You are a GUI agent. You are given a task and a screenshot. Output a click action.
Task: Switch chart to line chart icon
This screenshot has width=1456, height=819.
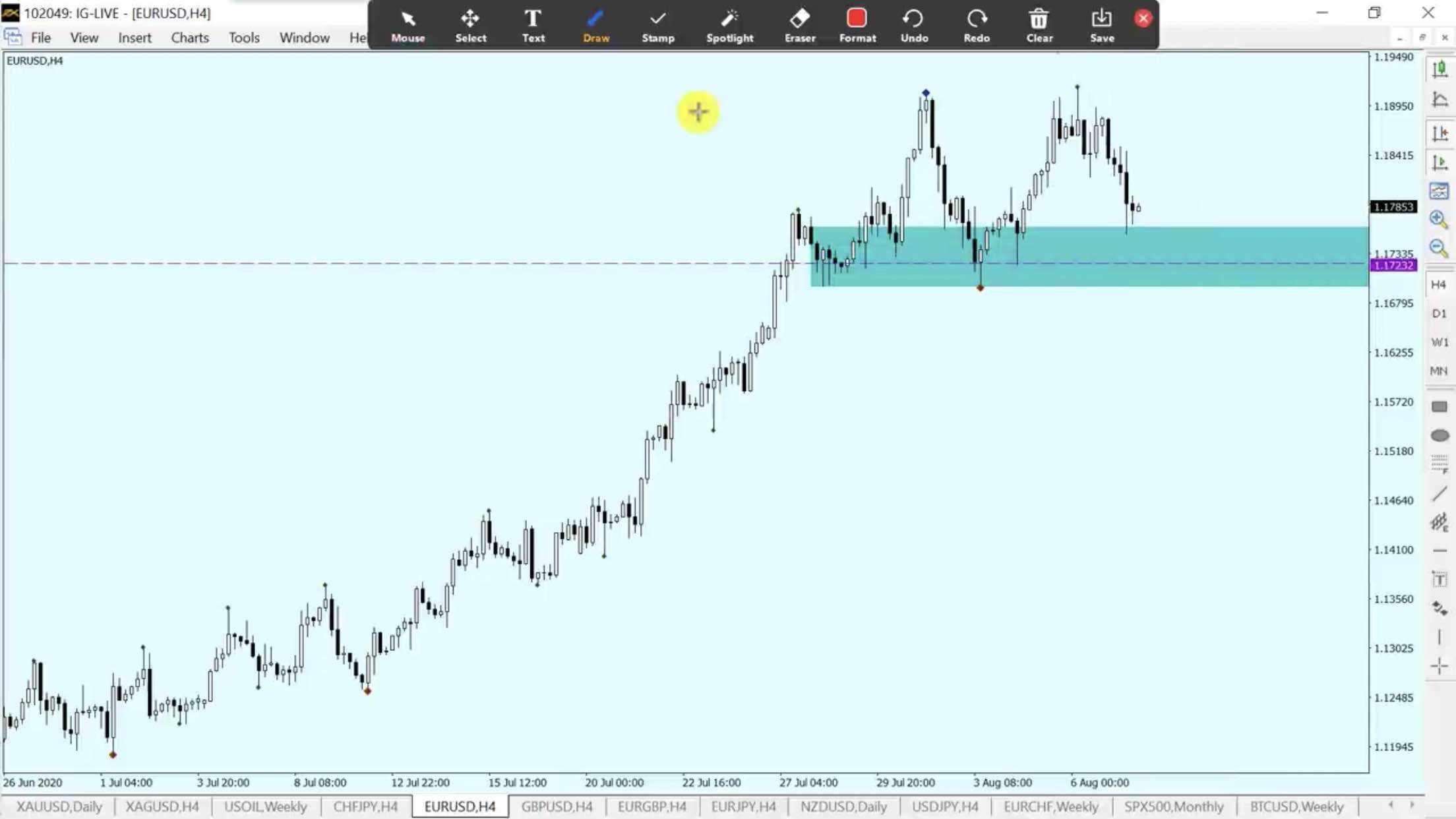point(1439,100)
